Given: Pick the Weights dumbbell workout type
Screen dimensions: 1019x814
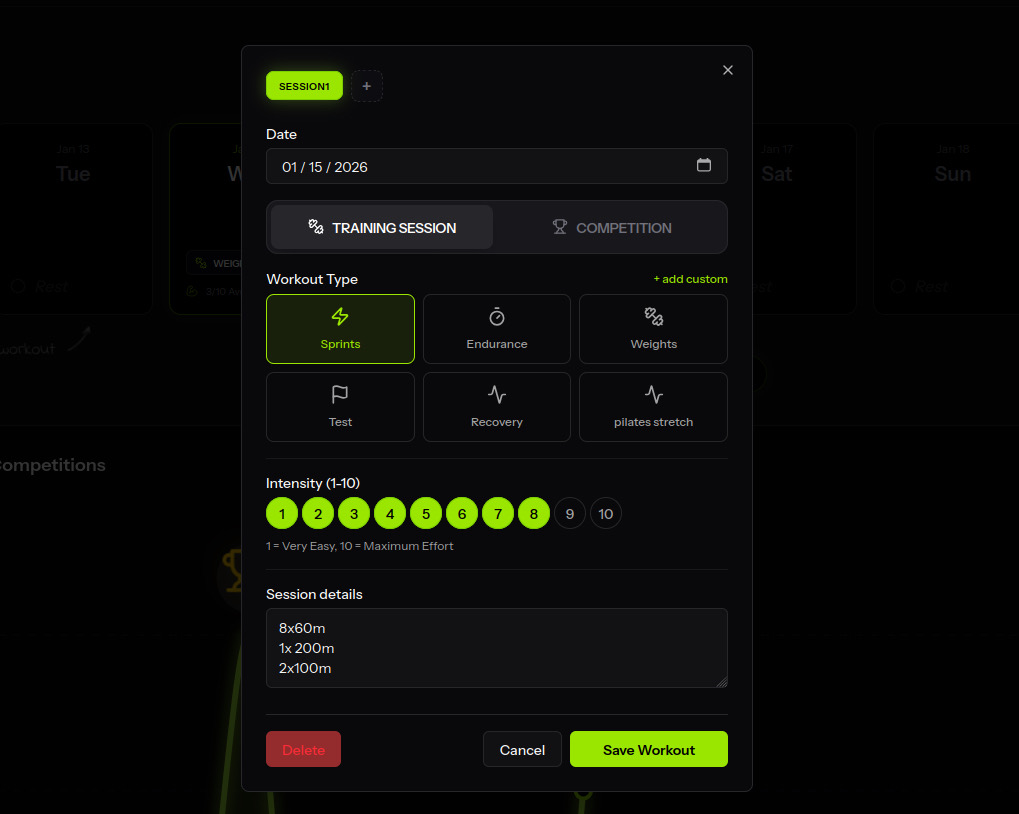Looking at the screenshot, I should coord(653,329).
